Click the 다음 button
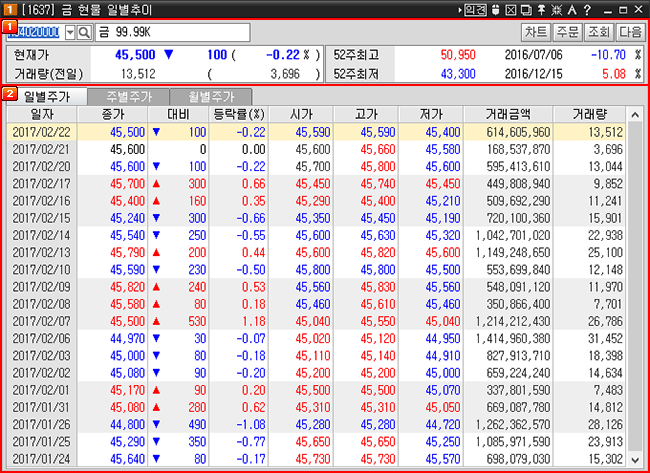The width and height of the screenshot is (650, 473). tap(630, 32)
